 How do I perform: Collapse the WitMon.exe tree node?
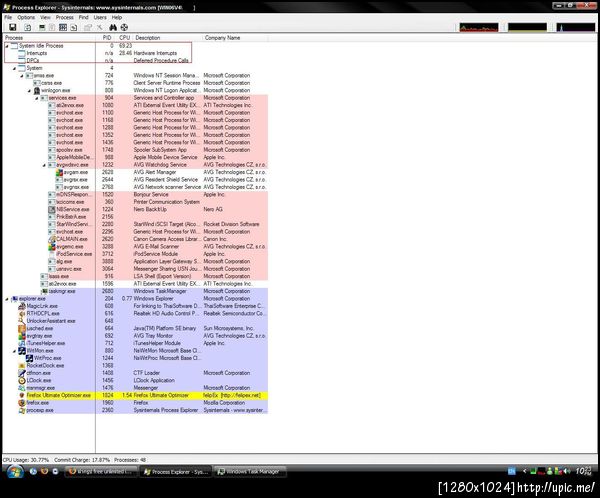15,351
